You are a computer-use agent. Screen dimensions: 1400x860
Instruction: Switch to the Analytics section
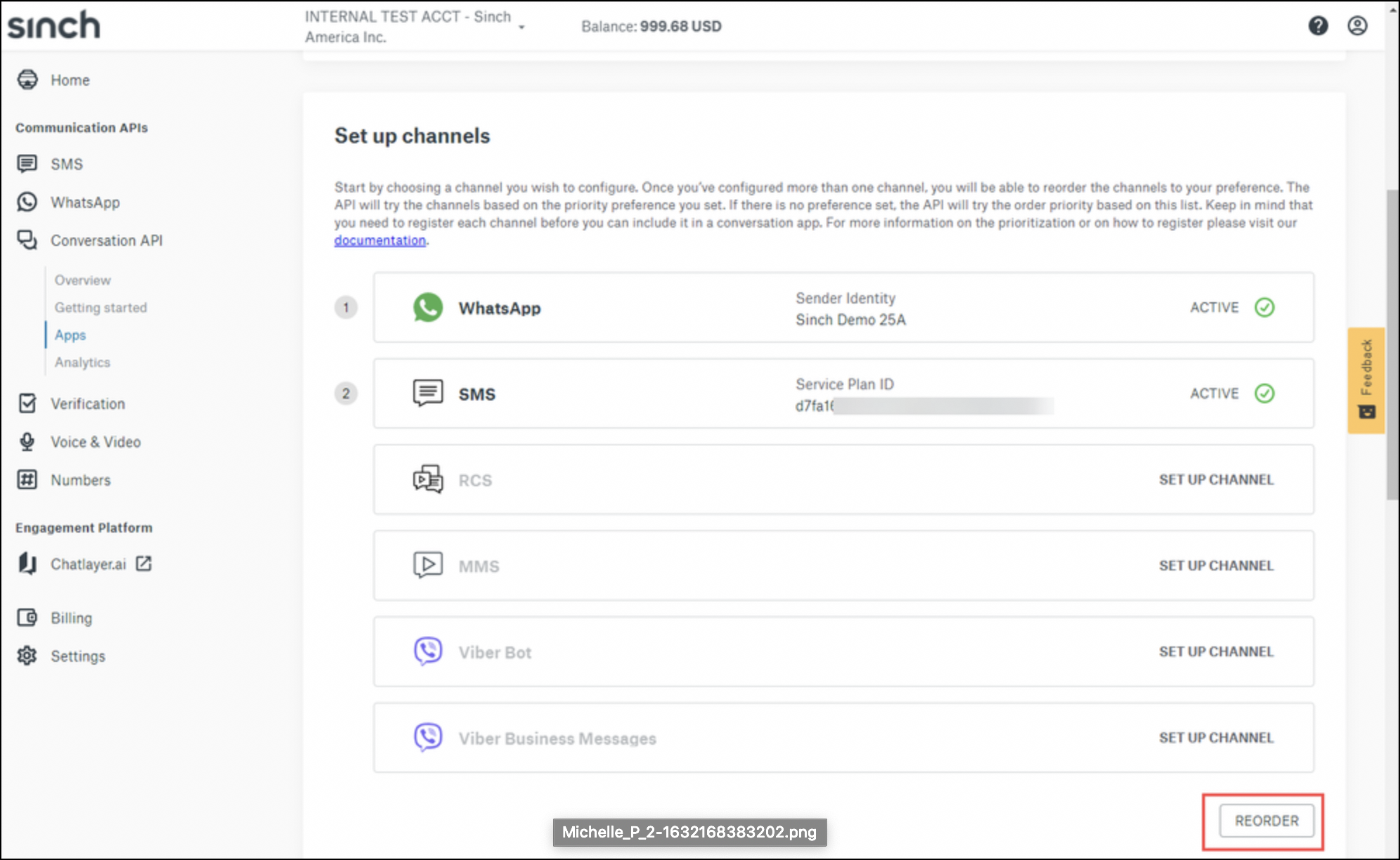(x=82, y=362)
